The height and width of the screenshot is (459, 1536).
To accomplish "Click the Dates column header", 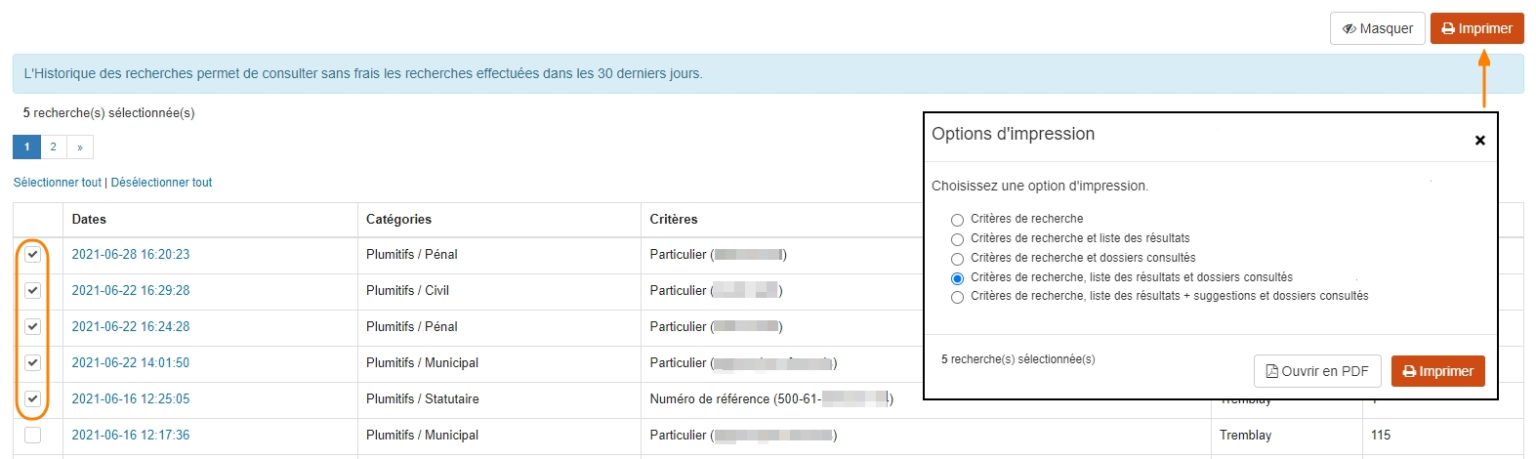I will click(89, 219).
